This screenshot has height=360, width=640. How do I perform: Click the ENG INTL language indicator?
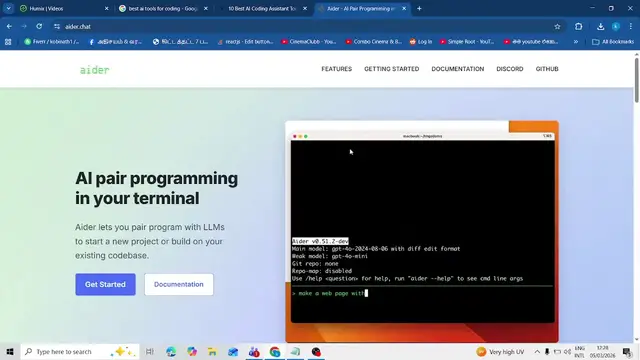click(580, 351)
